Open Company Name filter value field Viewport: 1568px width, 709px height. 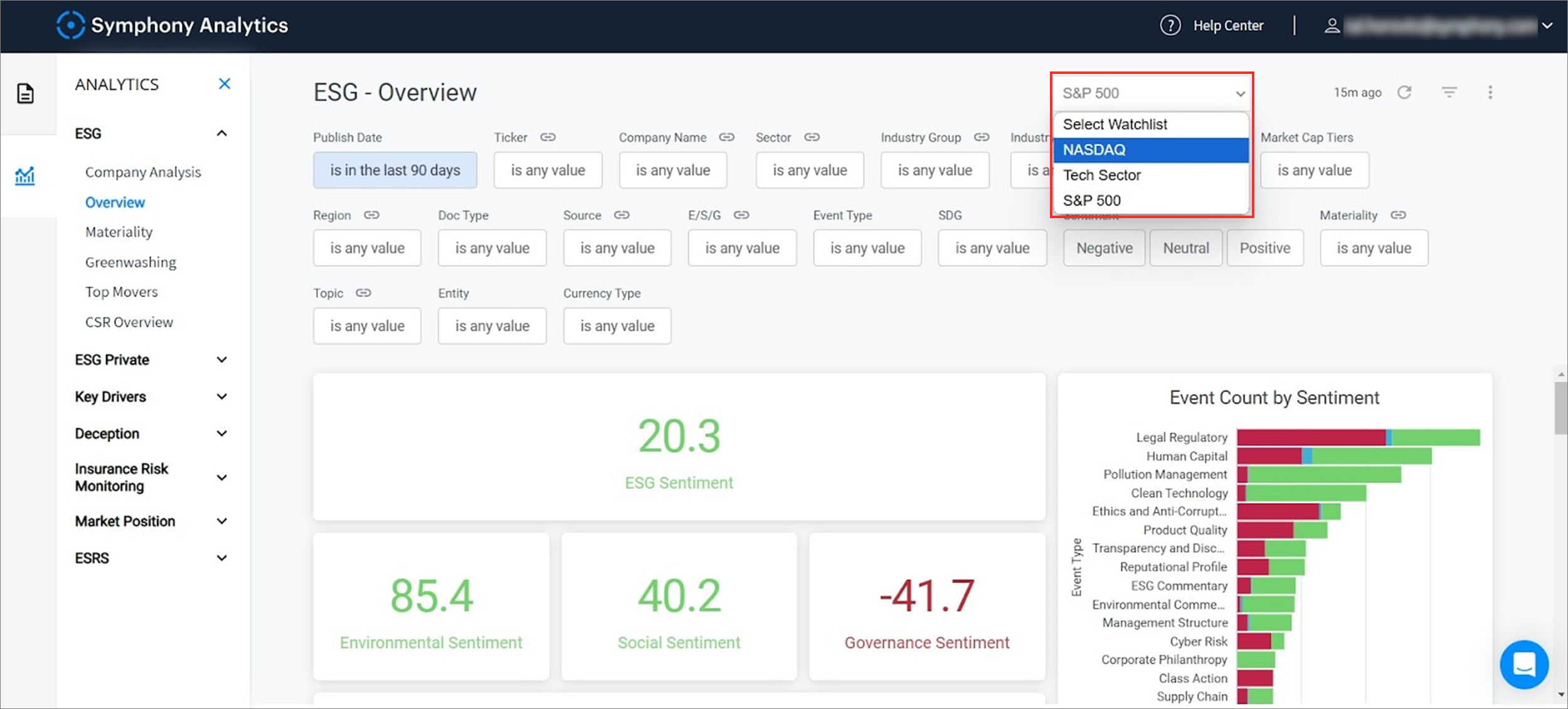pos(673,170)
